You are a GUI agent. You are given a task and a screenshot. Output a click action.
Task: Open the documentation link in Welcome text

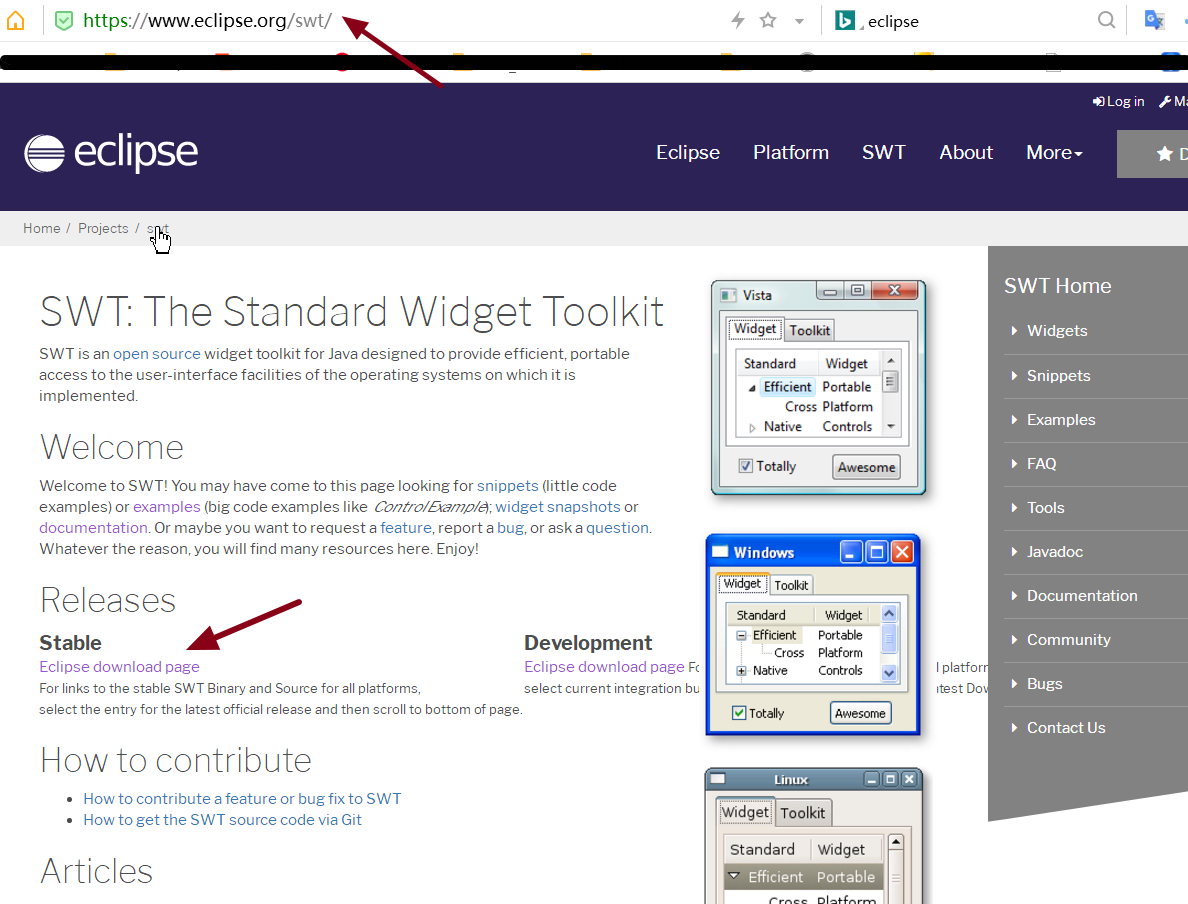pos(93,528)
